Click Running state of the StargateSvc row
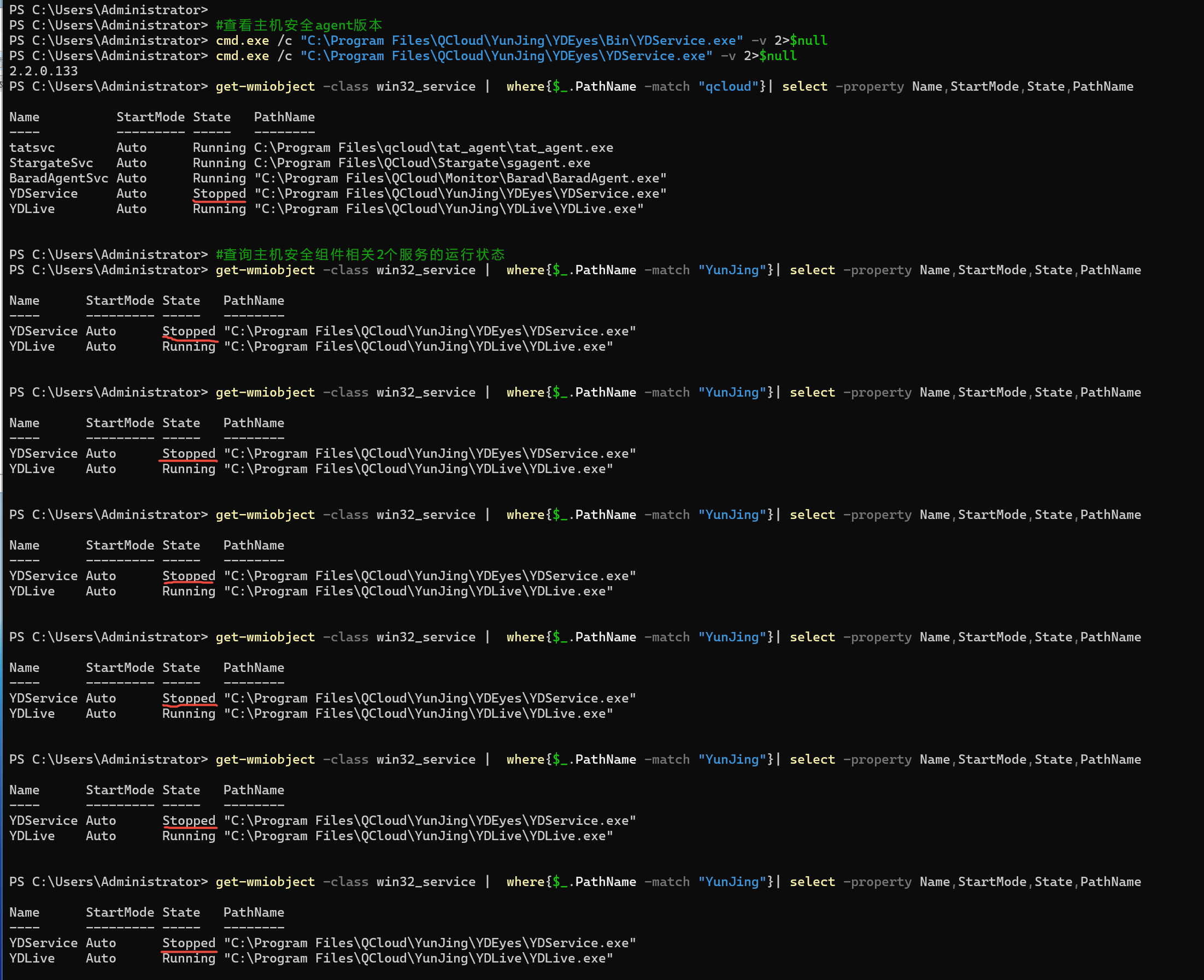 pyautogui.click(x=219, y=163)
